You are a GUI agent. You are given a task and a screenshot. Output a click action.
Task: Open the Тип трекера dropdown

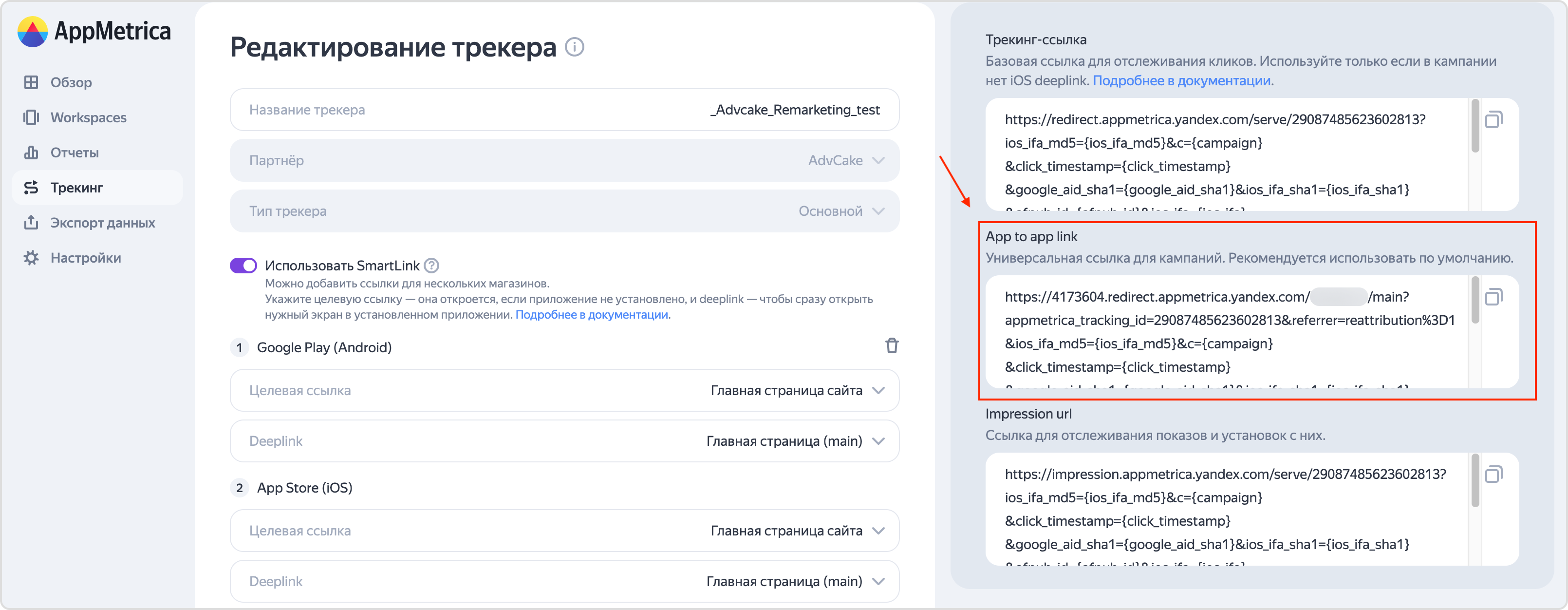click(564, 210)
